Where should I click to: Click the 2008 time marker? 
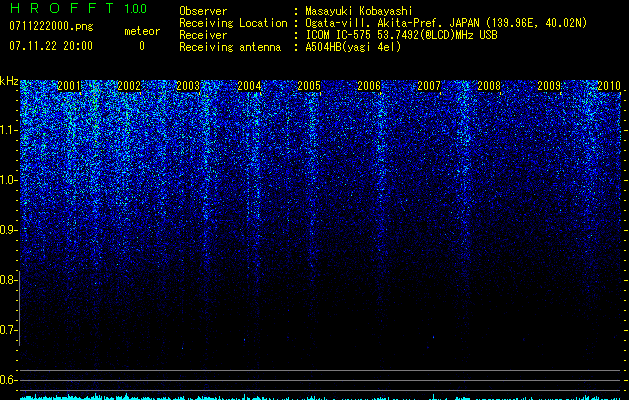tap(489, 86)
